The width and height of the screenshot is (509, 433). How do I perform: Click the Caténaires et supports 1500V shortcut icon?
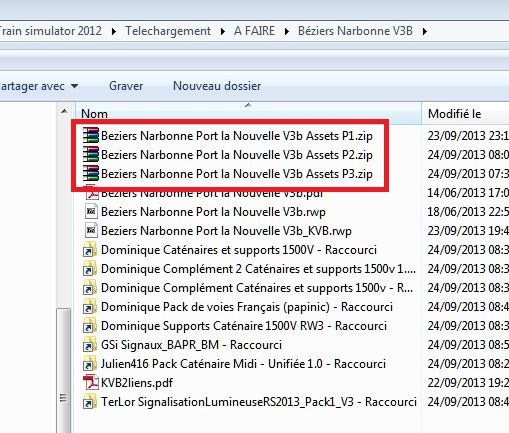[90, 250]
